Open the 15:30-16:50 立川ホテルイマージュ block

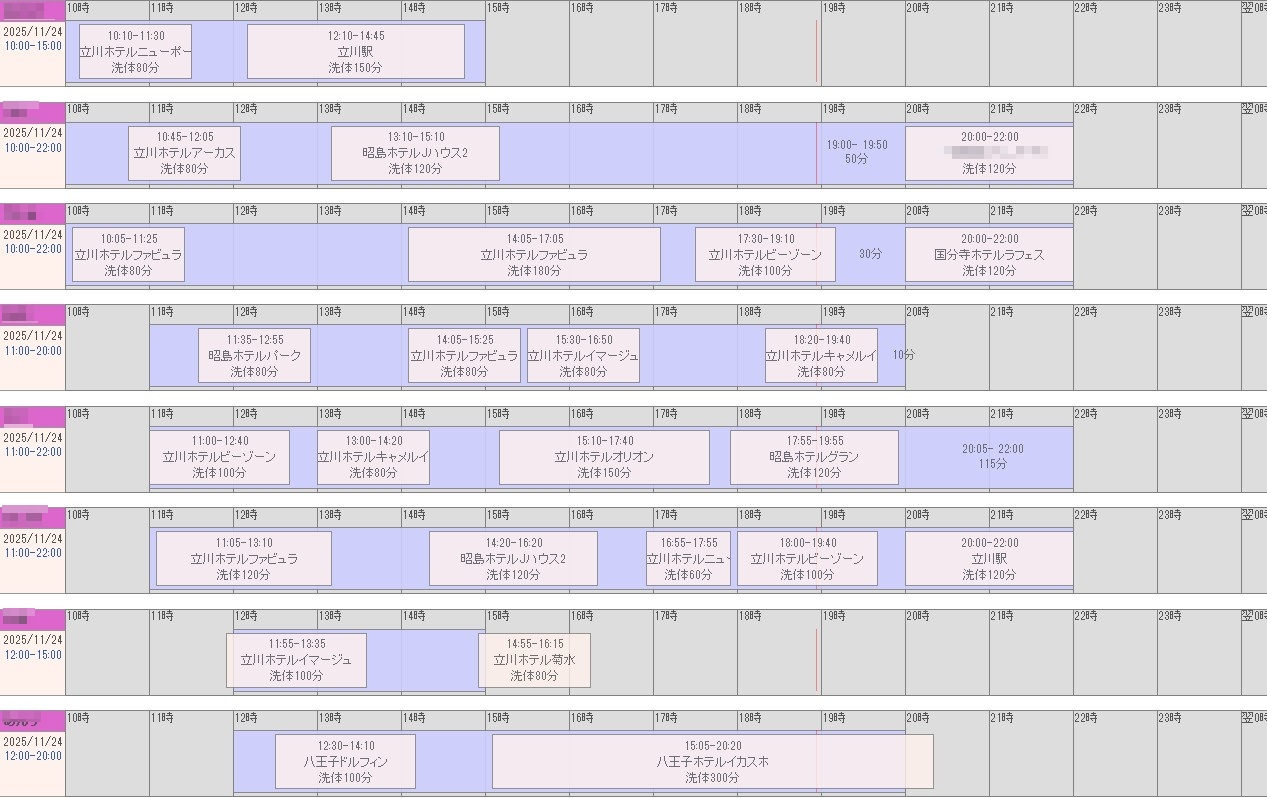pos(583,356)
